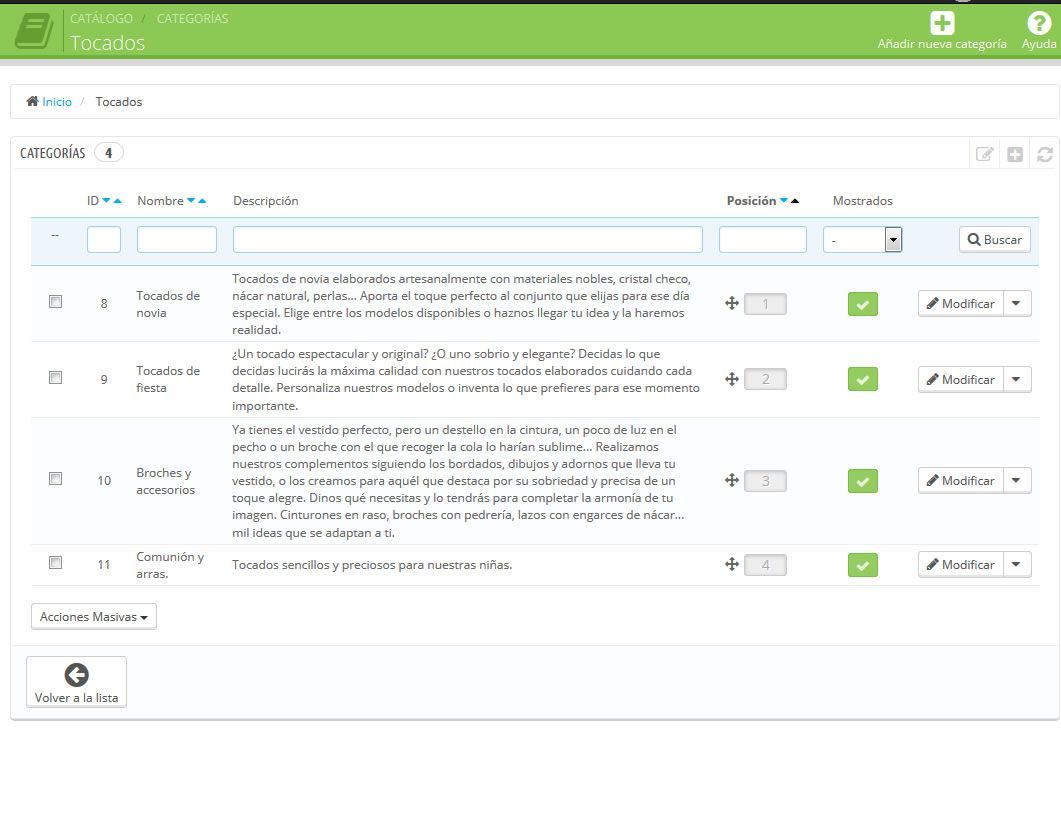1061x818 pixels.
Task: Click the Inicio breadcrumb link
Action: [x=57, y=101]
